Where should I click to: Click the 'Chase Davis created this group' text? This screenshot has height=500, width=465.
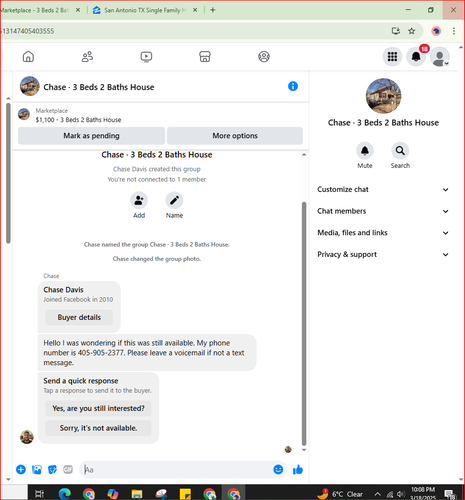(157, 169)
